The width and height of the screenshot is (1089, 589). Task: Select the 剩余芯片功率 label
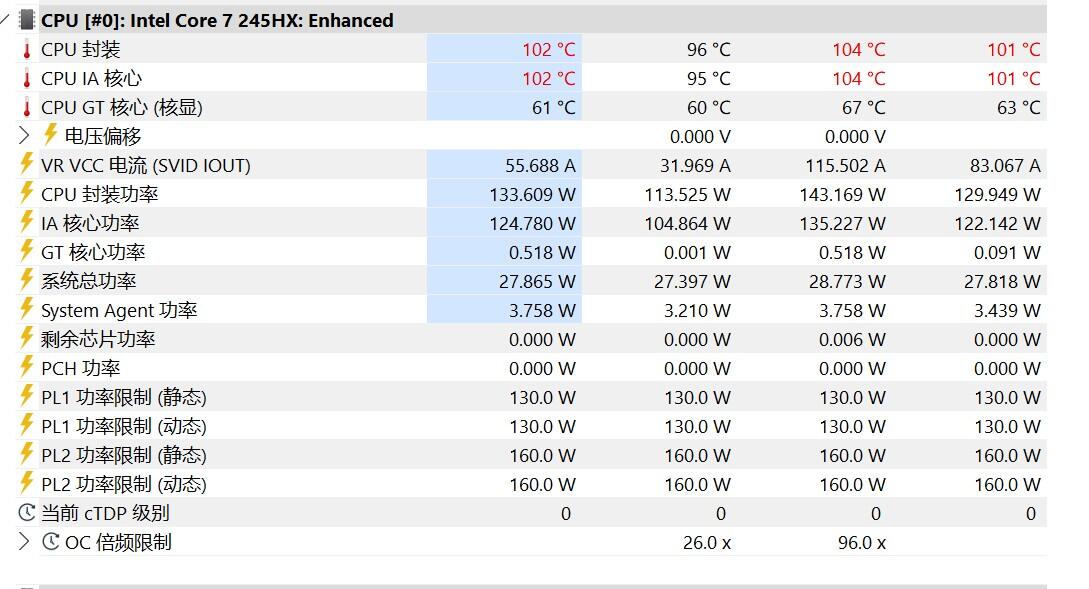[98, 340]
